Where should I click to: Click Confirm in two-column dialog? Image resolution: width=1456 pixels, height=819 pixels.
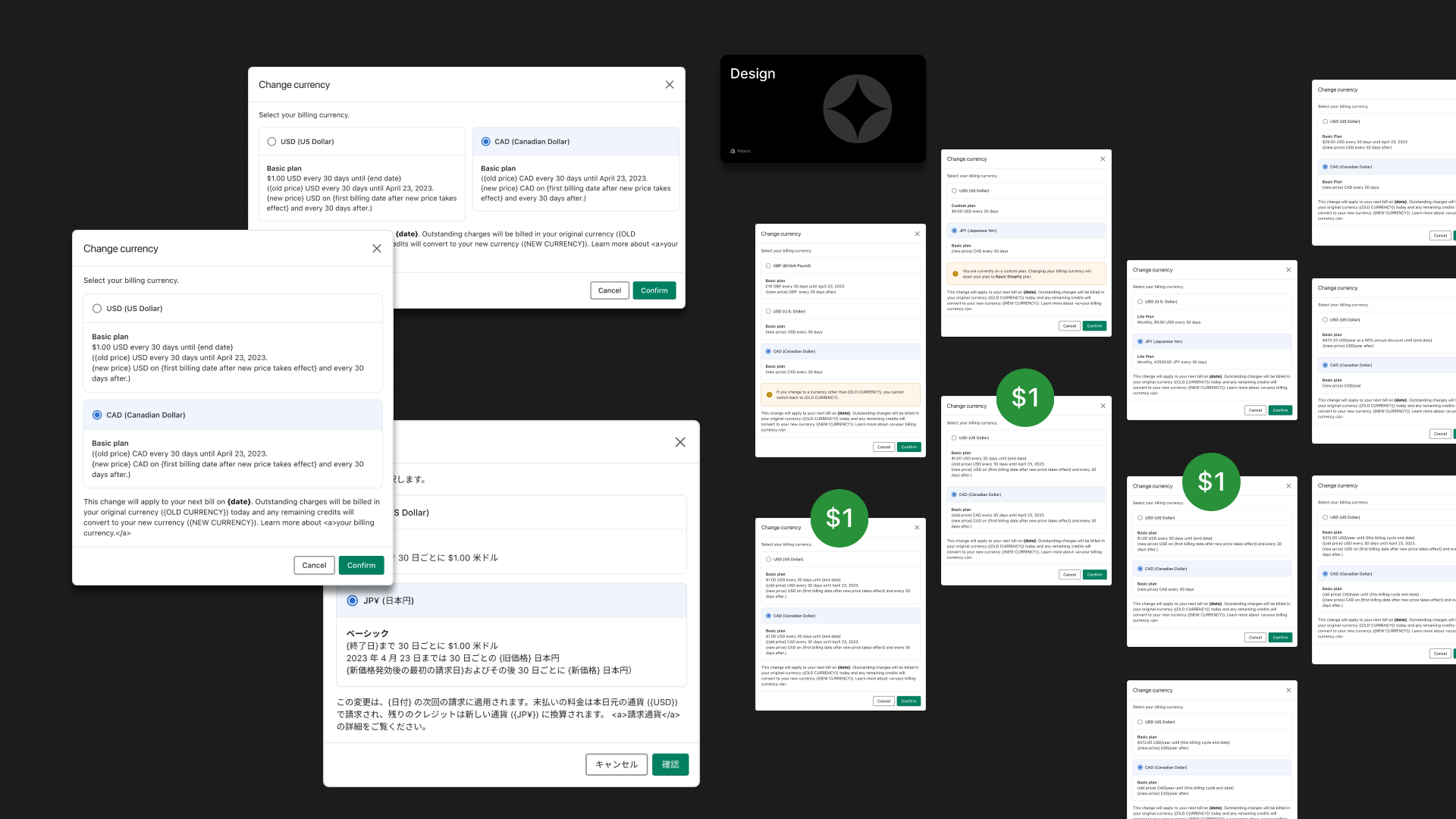point(654,290)
